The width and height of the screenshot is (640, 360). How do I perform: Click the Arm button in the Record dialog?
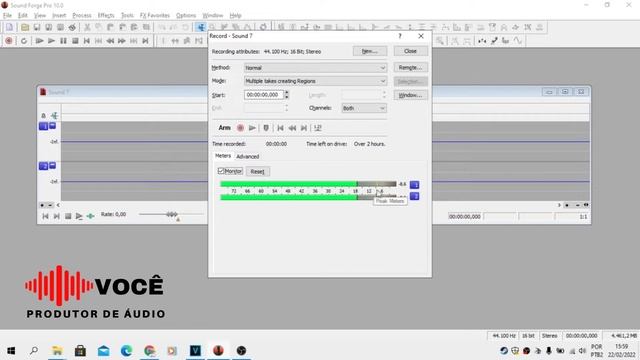(x=224, y=128)
